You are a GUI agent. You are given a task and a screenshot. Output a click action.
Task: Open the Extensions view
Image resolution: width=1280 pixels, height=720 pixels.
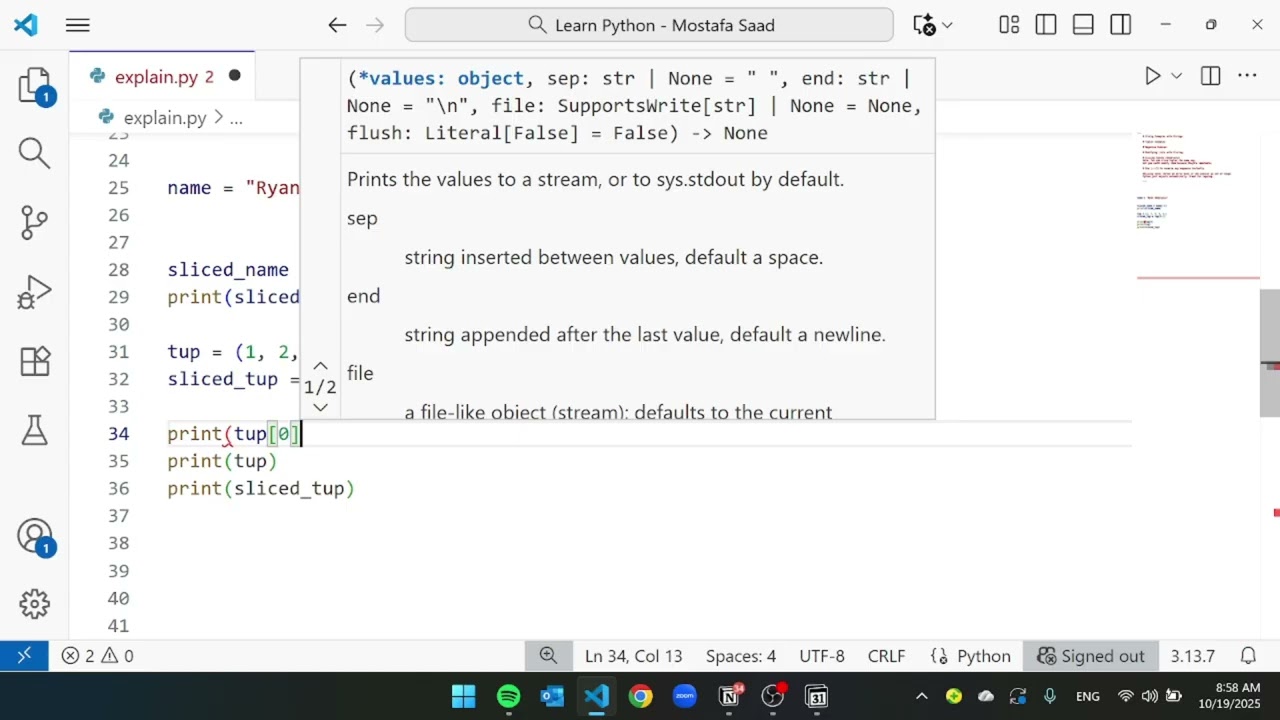tap(34, 361)
